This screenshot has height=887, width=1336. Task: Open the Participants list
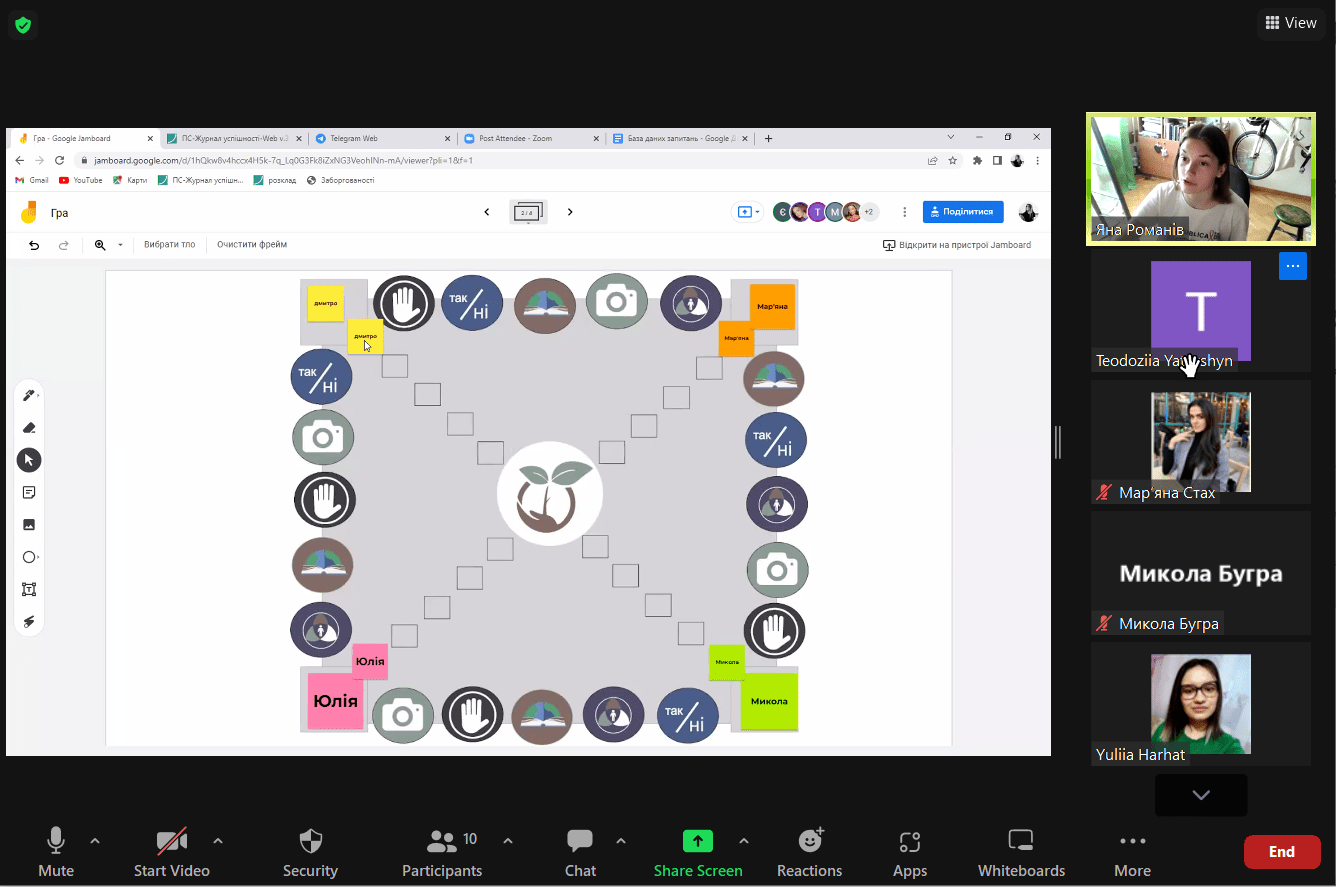[x=442, y=841]
